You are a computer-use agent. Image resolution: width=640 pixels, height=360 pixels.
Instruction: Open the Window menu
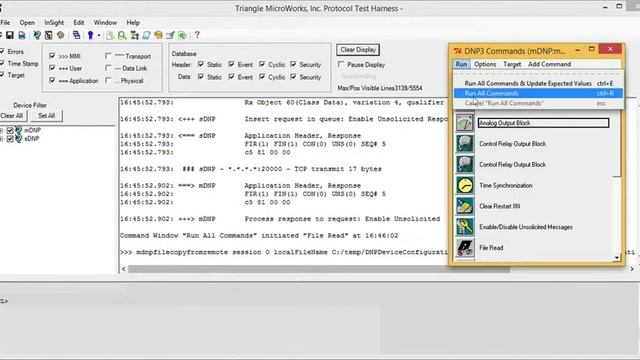point(105,22)
